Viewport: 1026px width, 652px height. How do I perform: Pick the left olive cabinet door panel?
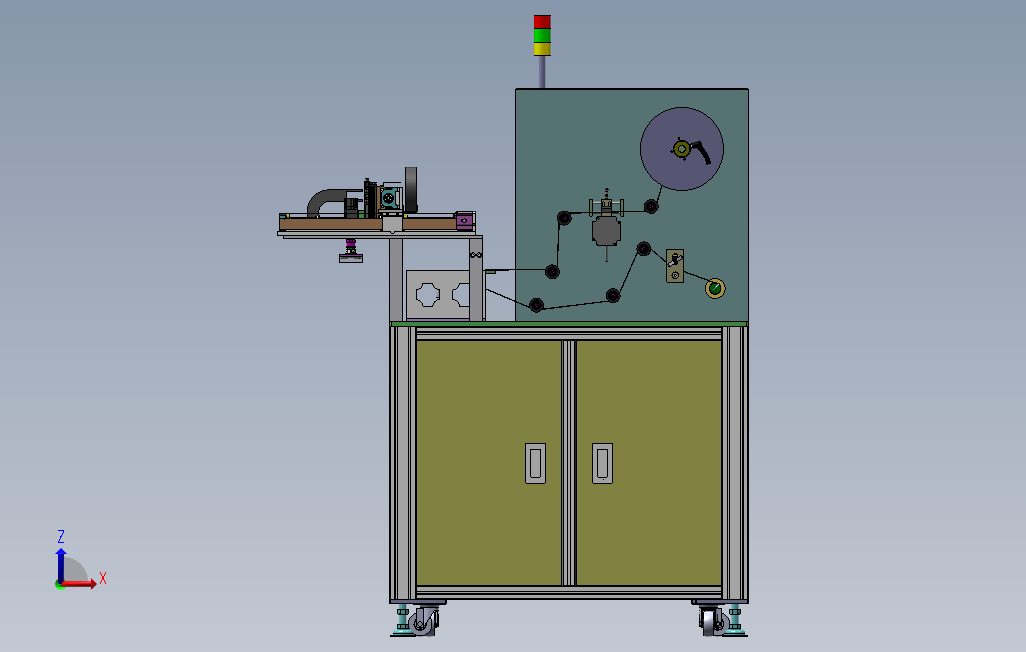coord(489,462)
